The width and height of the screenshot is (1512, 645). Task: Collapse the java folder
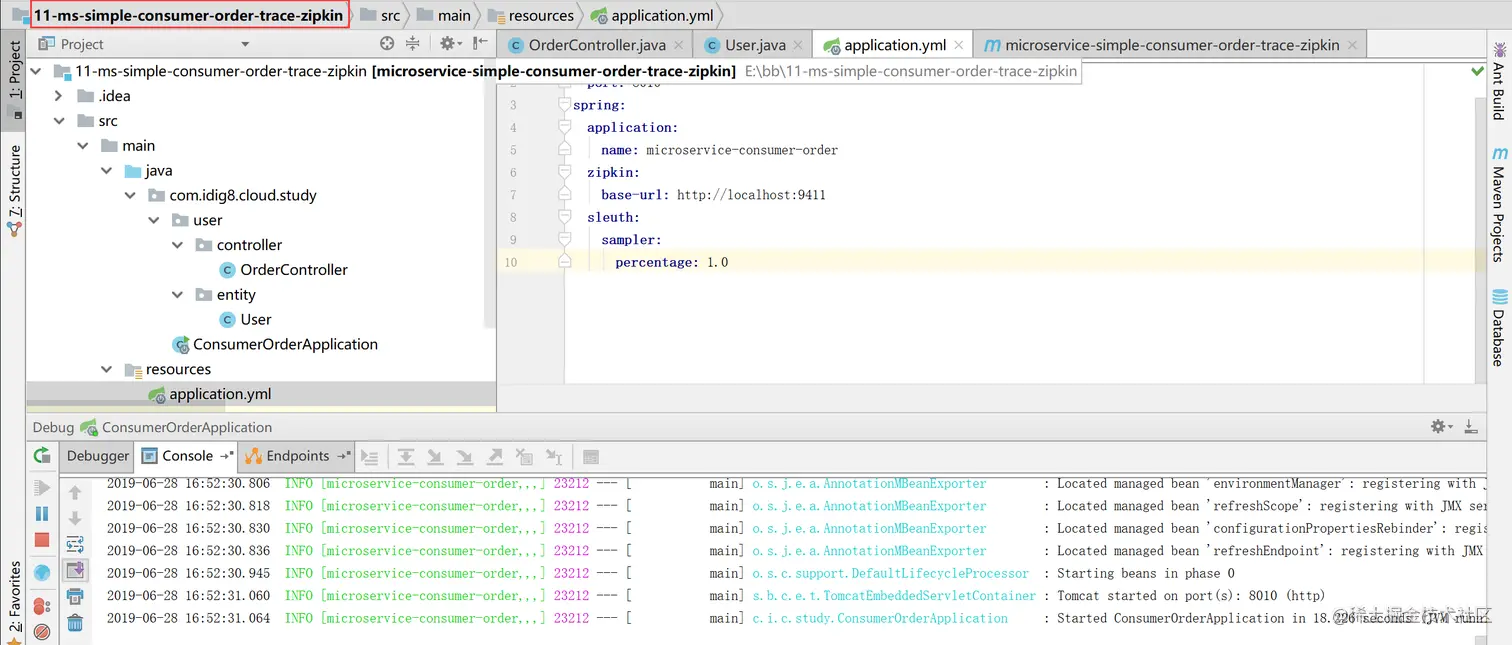pos(106,171)
